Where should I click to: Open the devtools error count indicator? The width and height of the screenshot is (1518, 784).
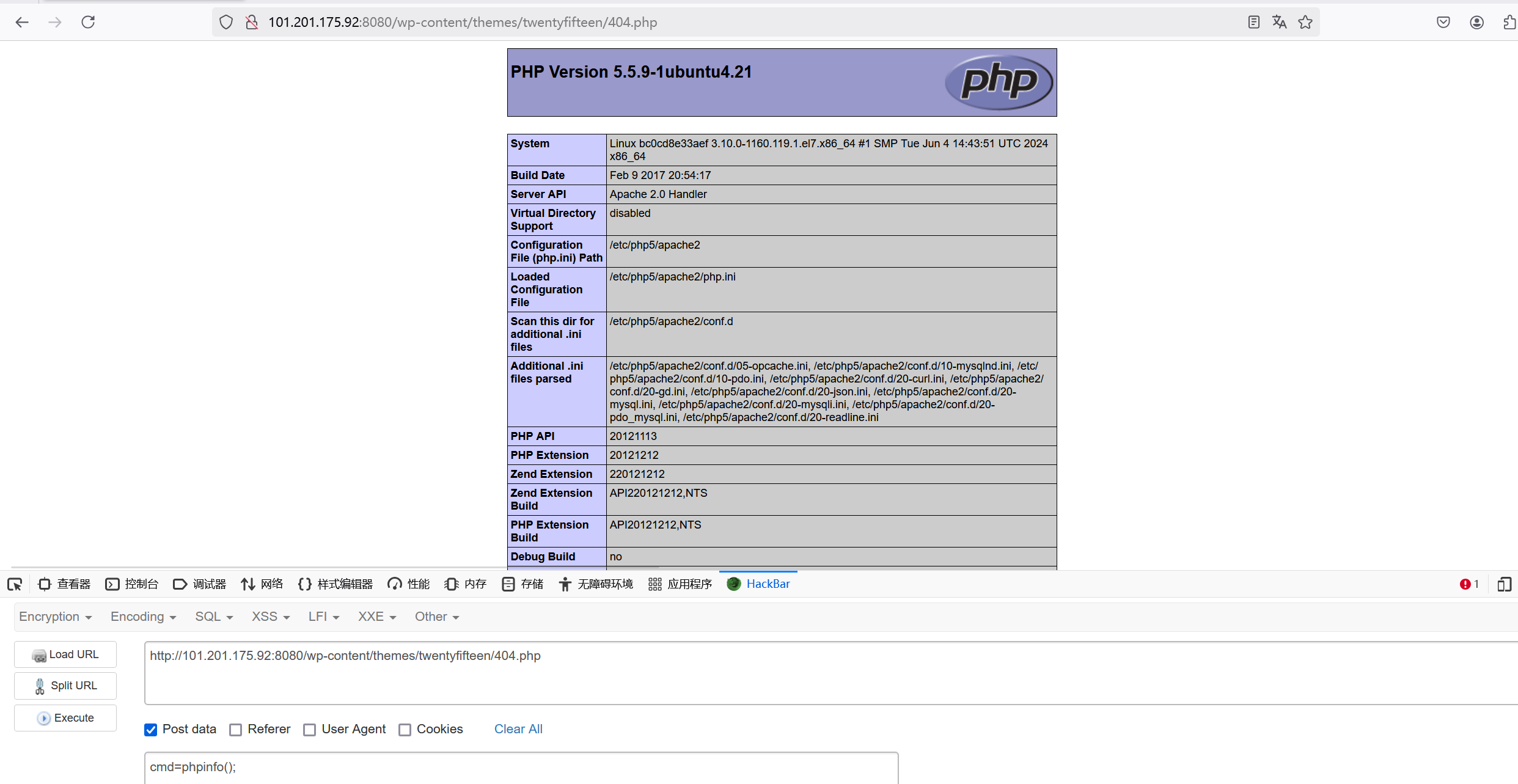tap(1469, 584)
